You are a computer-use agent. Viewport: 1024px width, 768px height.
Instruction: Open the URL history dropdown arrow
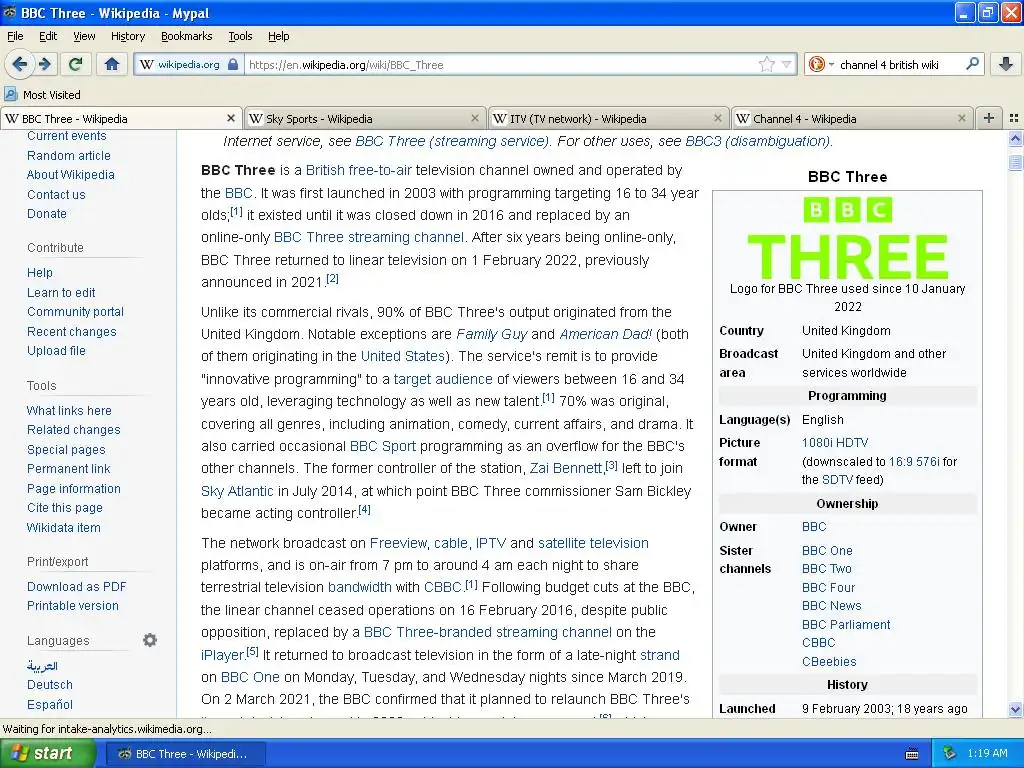(x=786, y=64)
